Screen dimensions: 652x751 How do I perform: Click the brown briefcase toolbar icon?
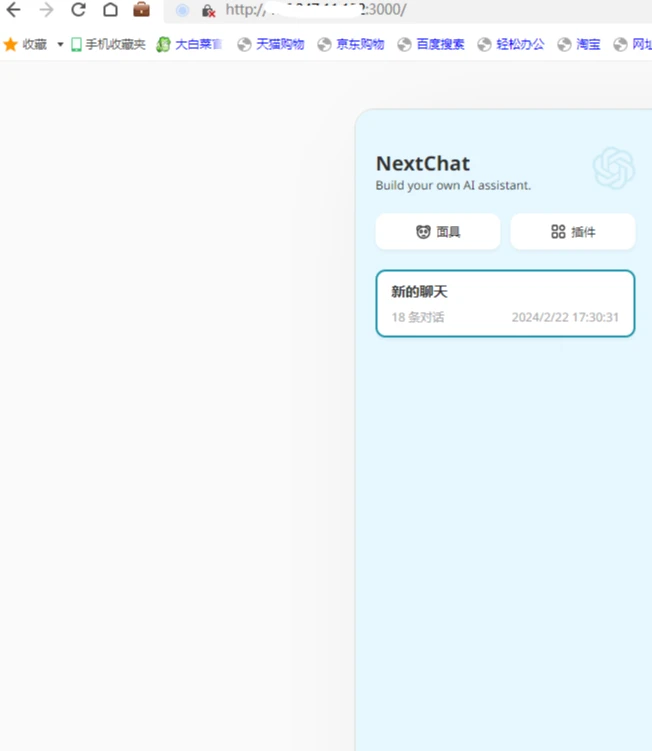pos(141,10)
